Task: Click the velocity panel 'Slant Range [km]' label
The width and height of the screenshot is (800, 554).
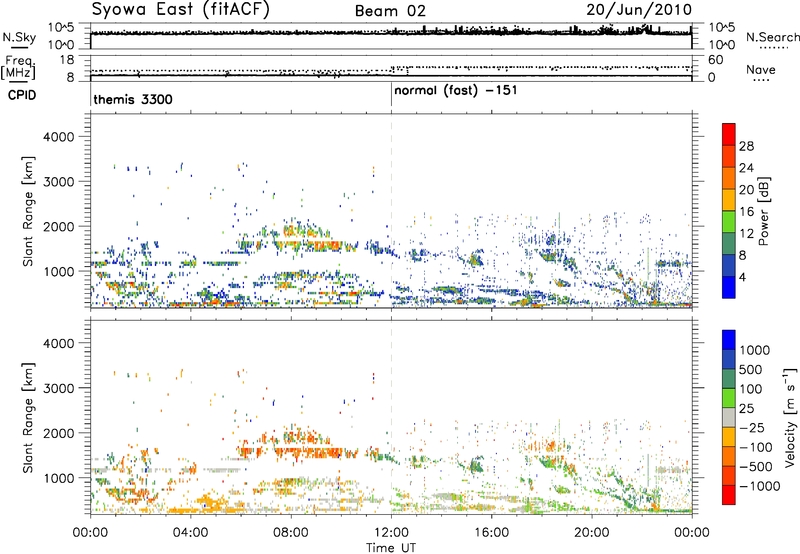Action: (28, 417)
